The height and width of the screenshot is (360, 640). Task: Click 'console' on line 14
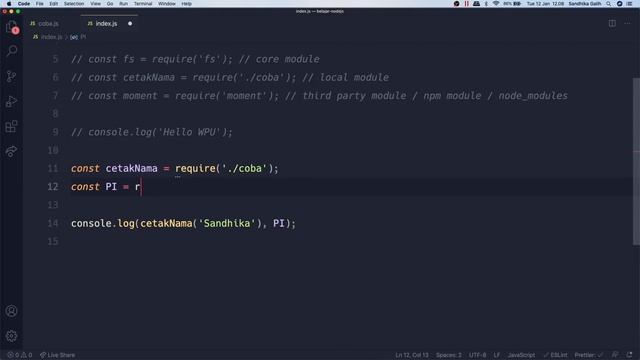coord(91,224)
